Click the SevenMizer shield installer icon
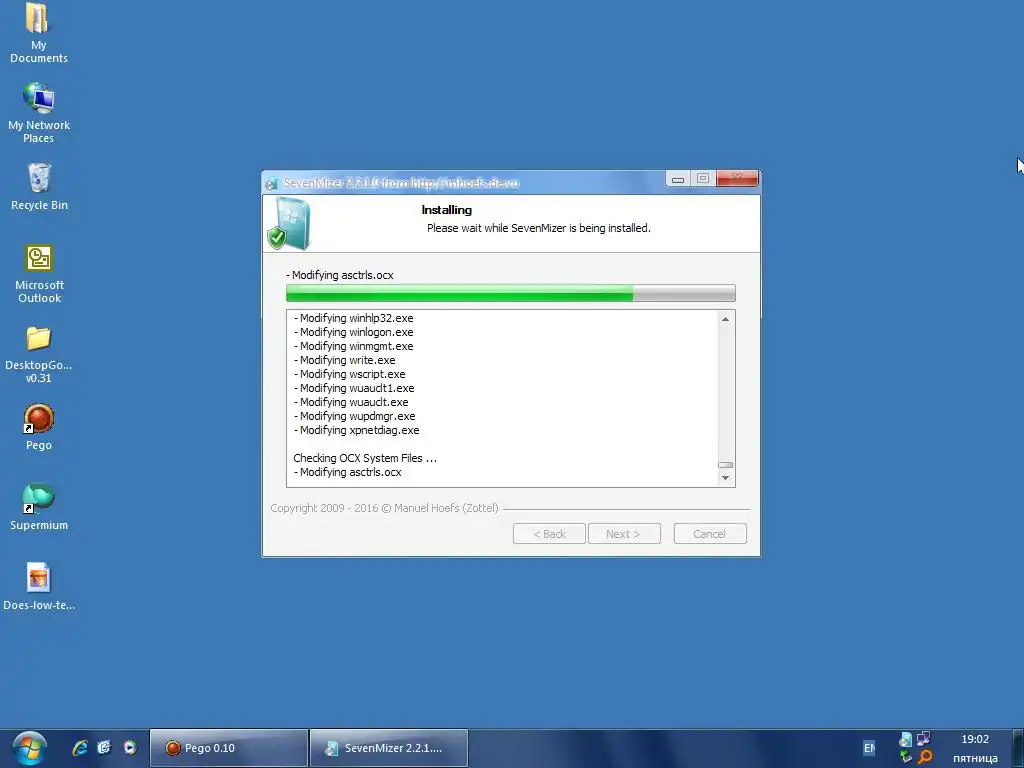Image resolution: width=1024 pixels, height=768 pixels. 288,223
